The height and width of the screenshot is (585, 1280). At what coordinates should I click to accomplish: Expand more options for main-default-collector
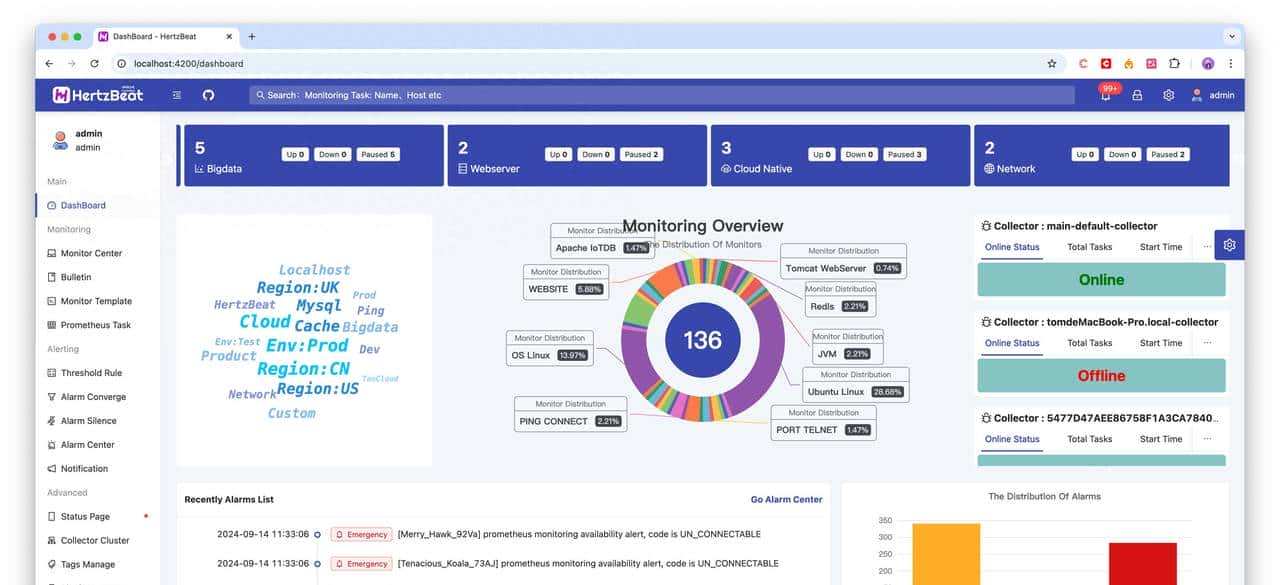[1207, 246]
